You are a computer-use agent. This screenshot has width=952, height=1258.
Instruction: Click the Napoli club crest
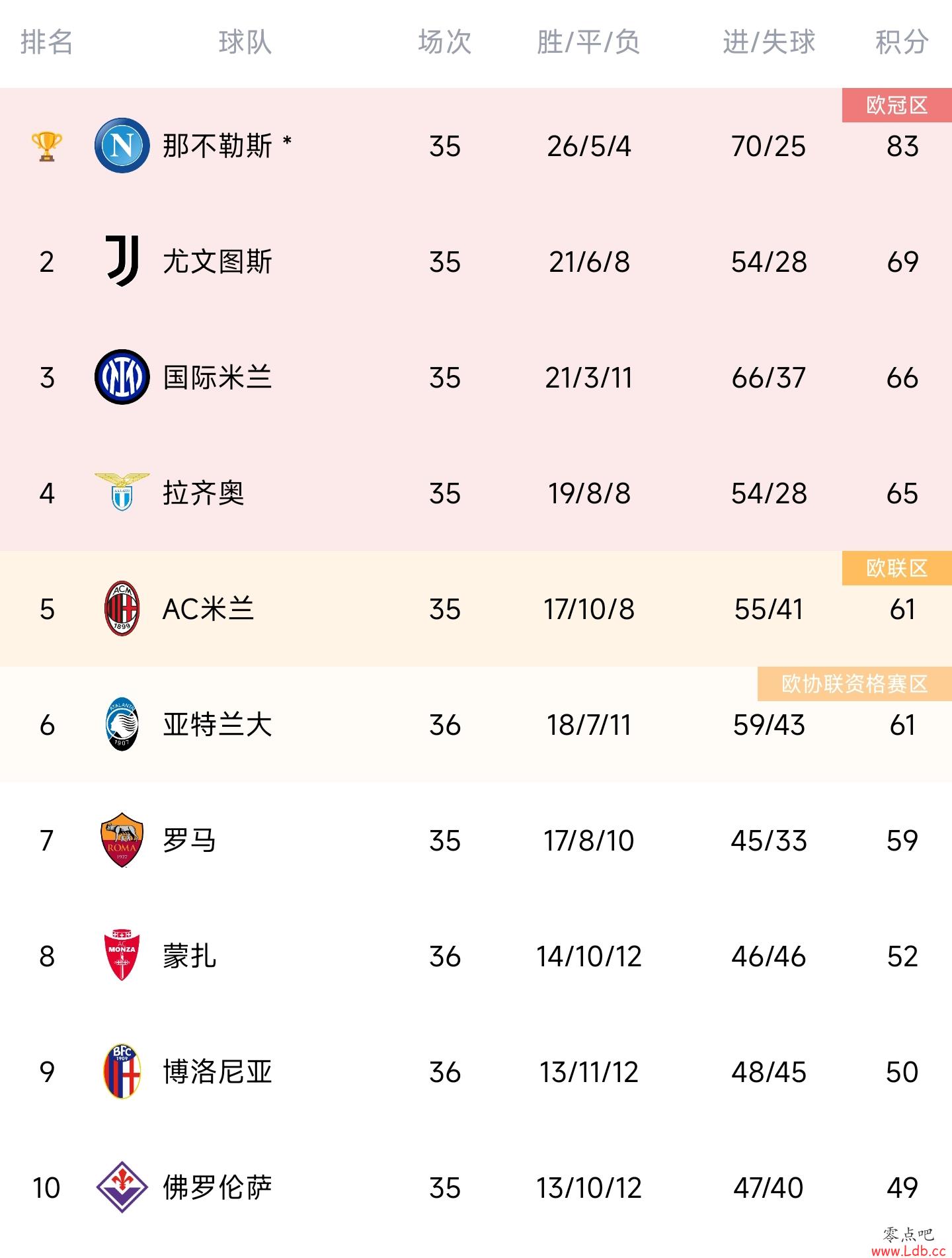(122, 146)
